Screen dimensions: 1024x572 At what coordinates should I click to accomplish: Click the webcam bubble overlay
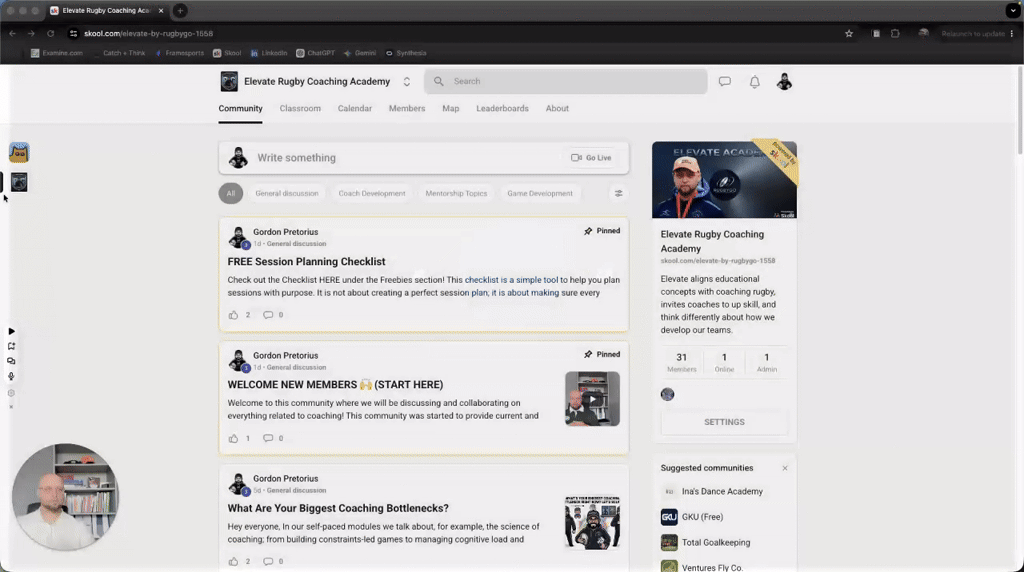65,497
